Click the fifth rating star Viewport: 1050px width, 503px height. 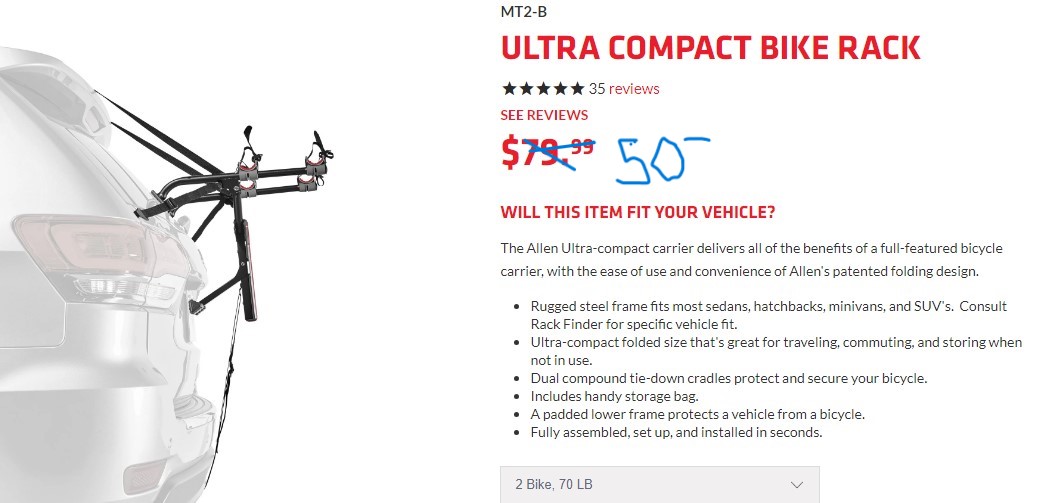coord(577,88)
